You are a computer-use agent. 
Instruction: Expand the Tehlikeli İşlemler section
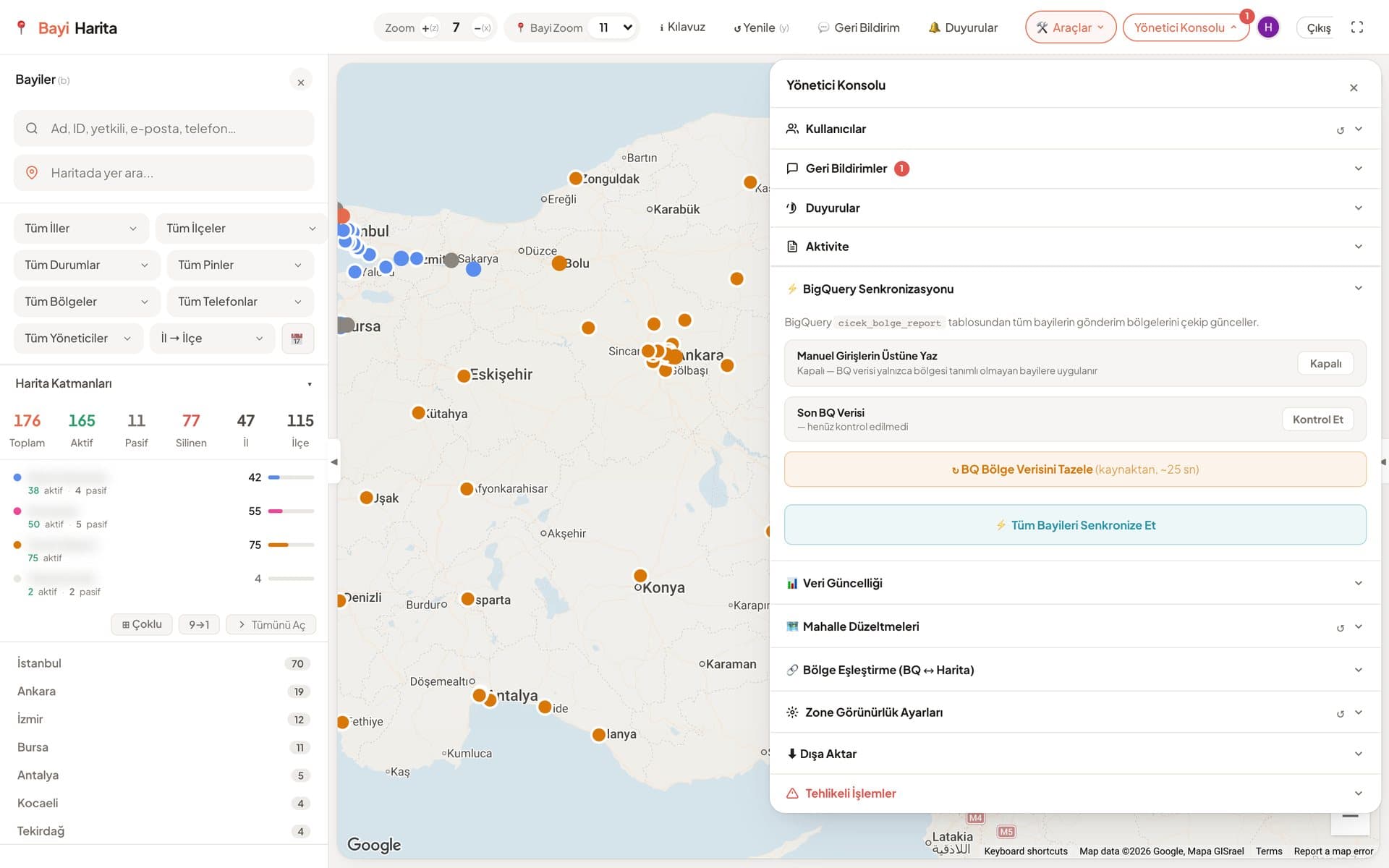[x=1075, y=793]
